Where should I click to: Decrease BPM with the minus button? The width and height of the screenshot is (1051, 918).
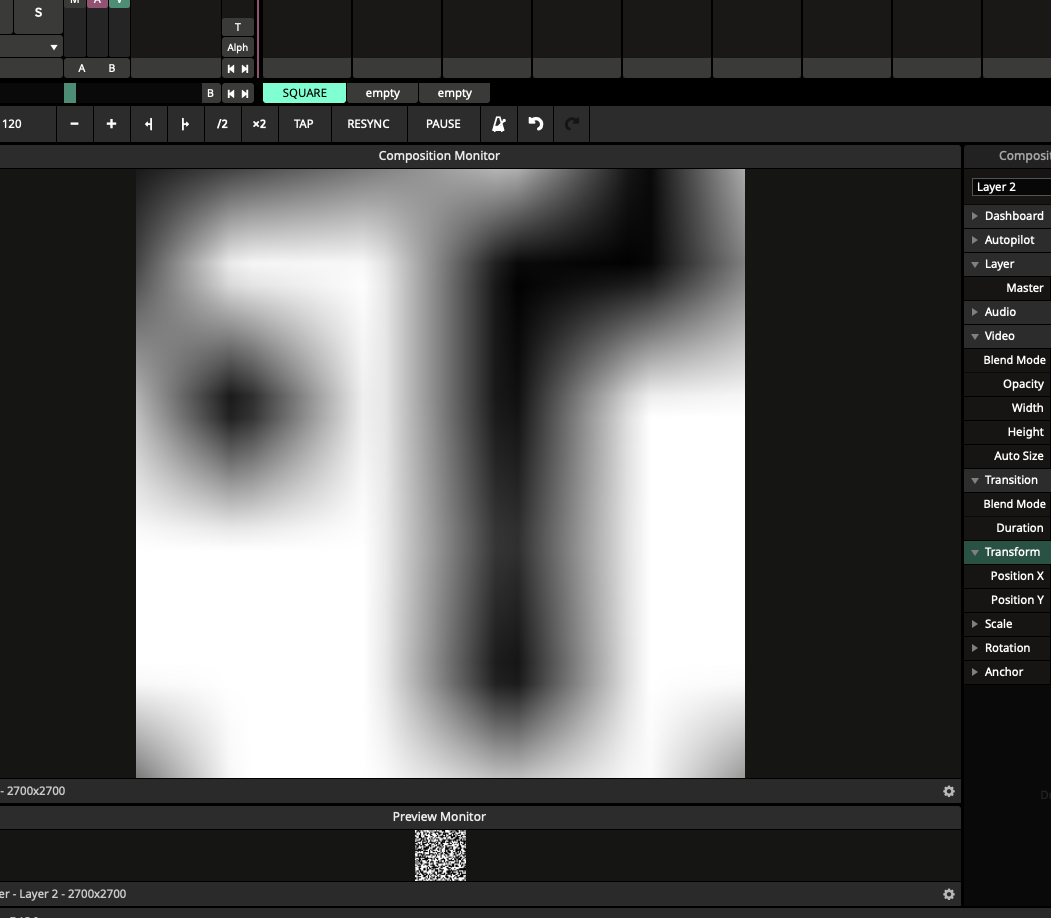coord(74,124)
